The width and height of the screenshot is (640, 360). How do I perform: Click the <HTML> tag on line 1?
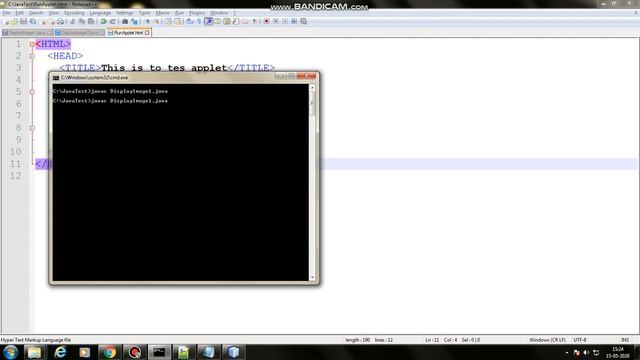pyautogui.click(x=53, y=44)
